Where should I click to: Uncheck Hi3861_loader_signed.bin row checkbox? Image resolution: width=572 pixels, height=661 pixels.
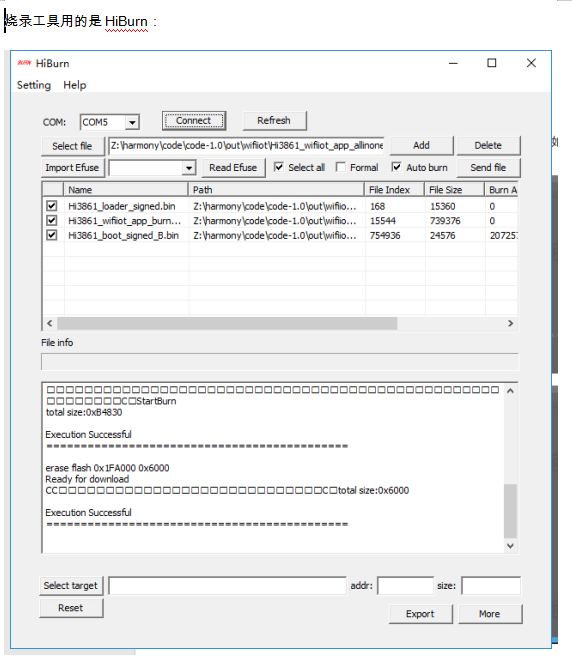[51, 206]
